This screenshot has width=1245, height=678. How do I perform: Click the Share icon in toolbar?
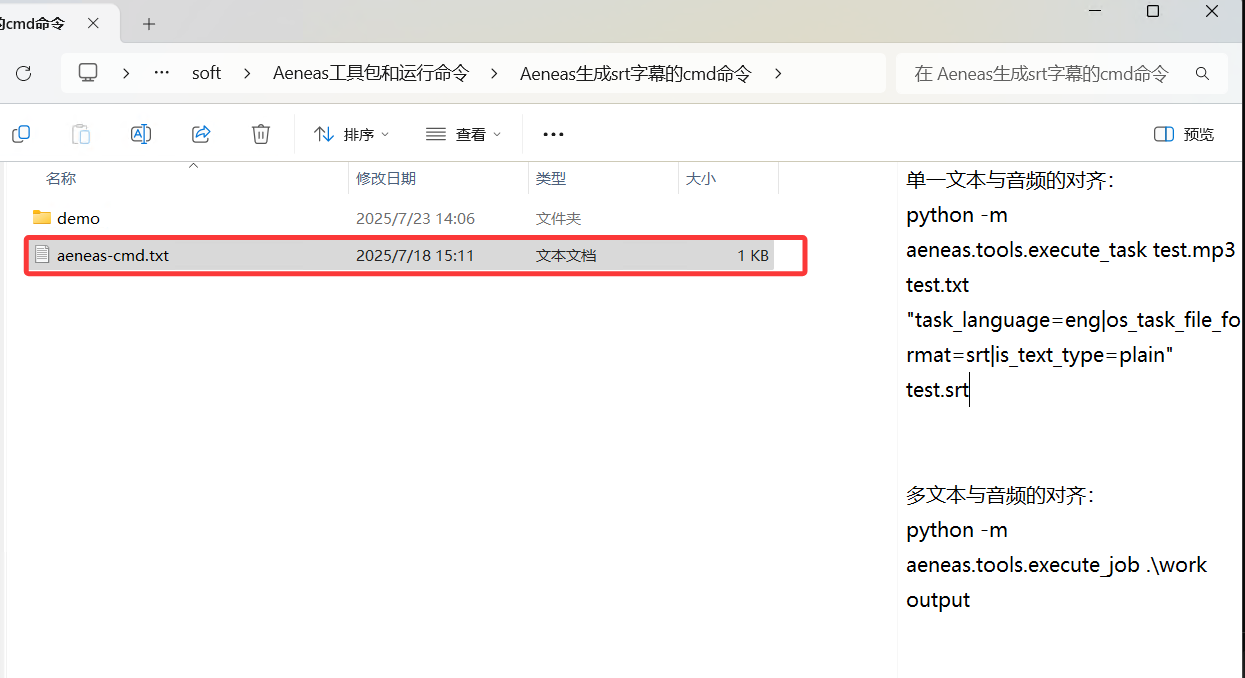pyautogui.click(x=201, y=134)
